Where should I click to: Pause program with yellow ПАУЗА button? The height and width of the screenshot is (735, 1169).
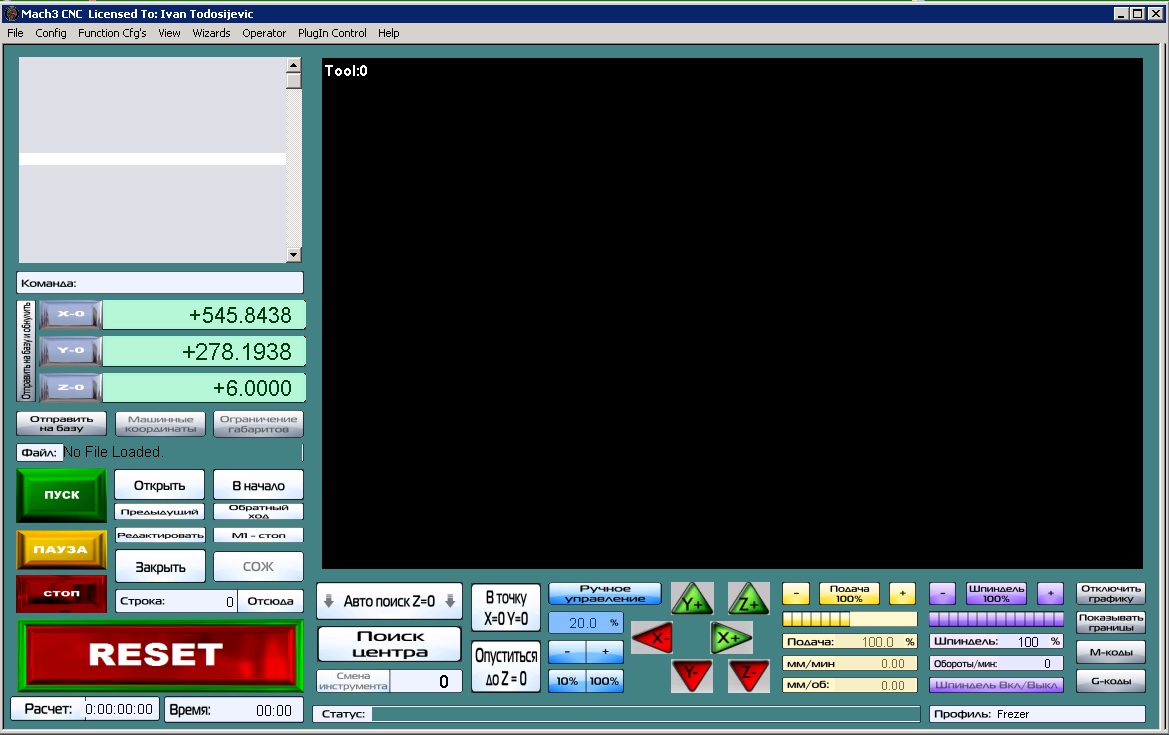62,549
